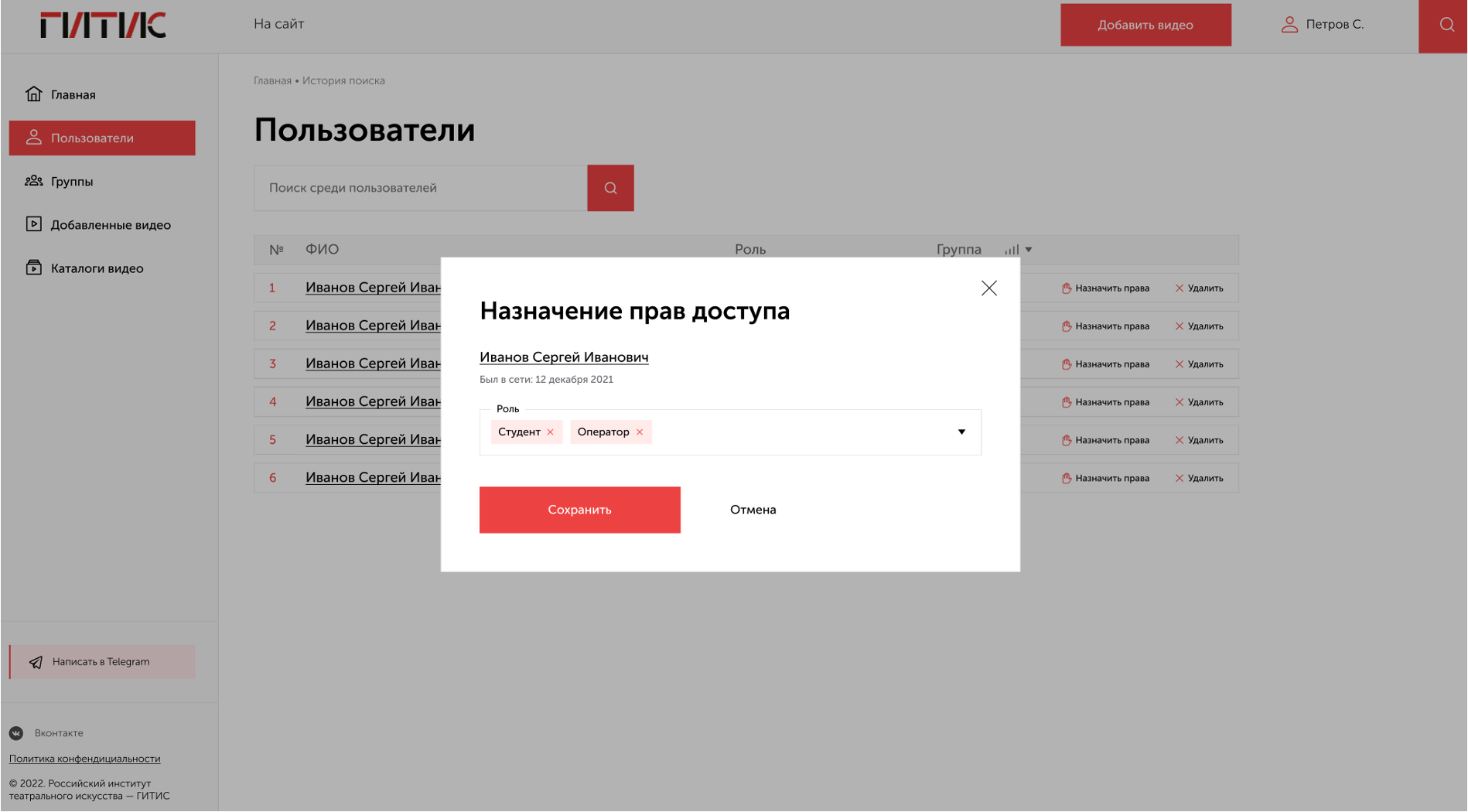Click the ГИТИС logo
The image size is (1468, 812).
pos(103,25)
